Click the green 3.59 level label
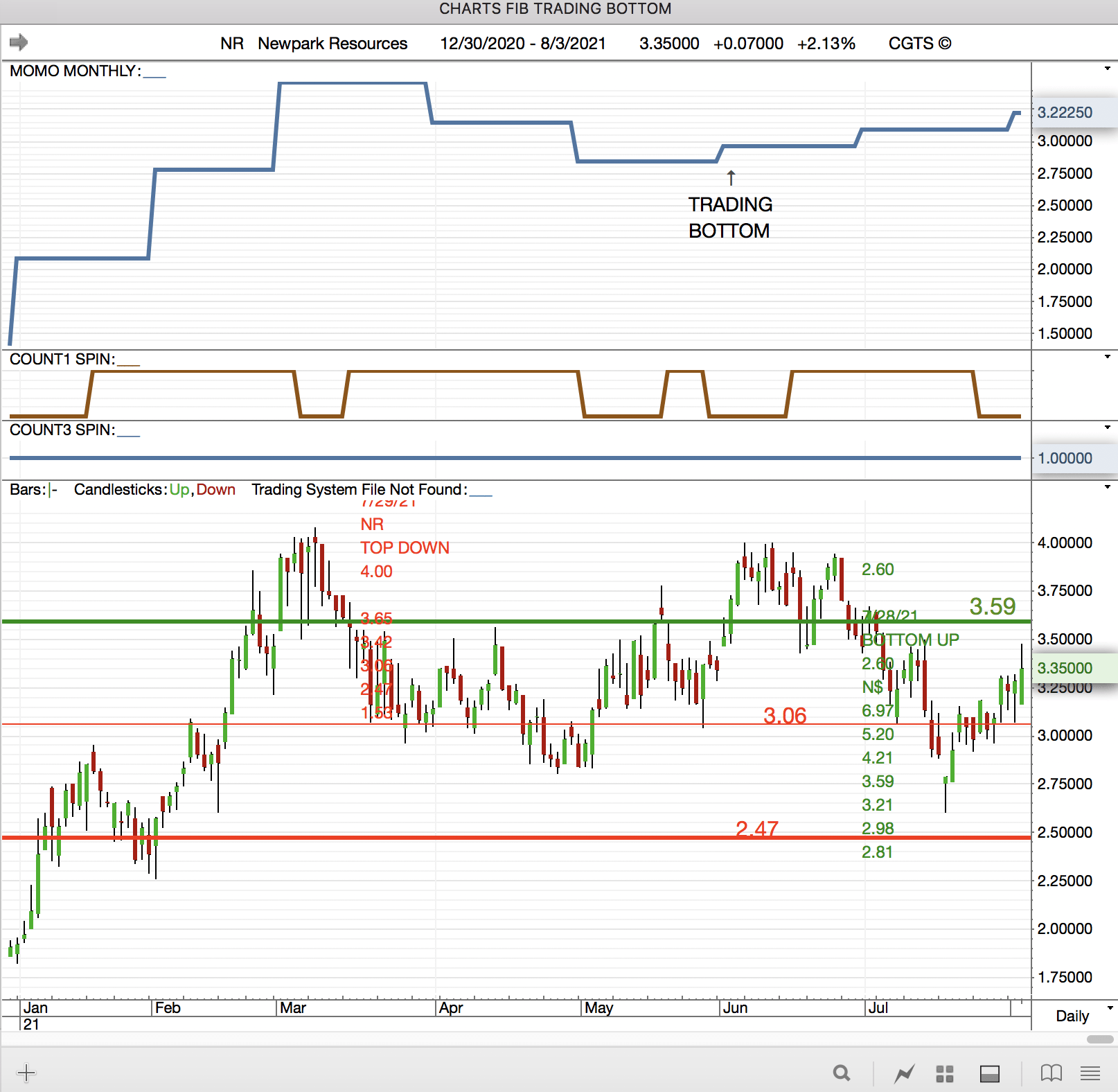Image resolution: width=1118 pixels, height=1092 pixels. coord(993,606)
